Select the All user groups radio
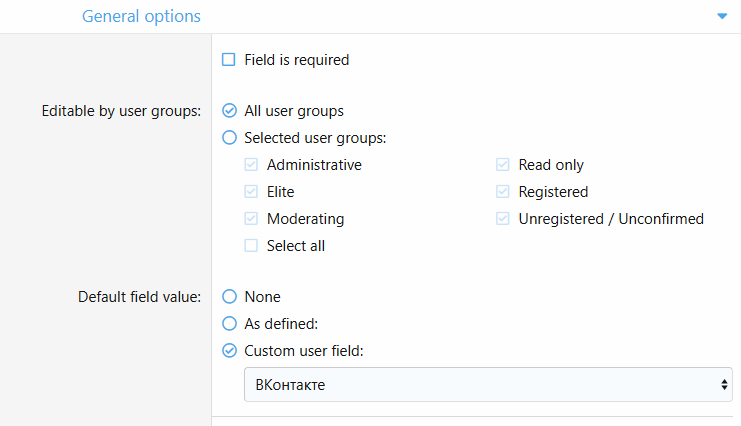The image size is (741, 426). (x=229, y=111)
